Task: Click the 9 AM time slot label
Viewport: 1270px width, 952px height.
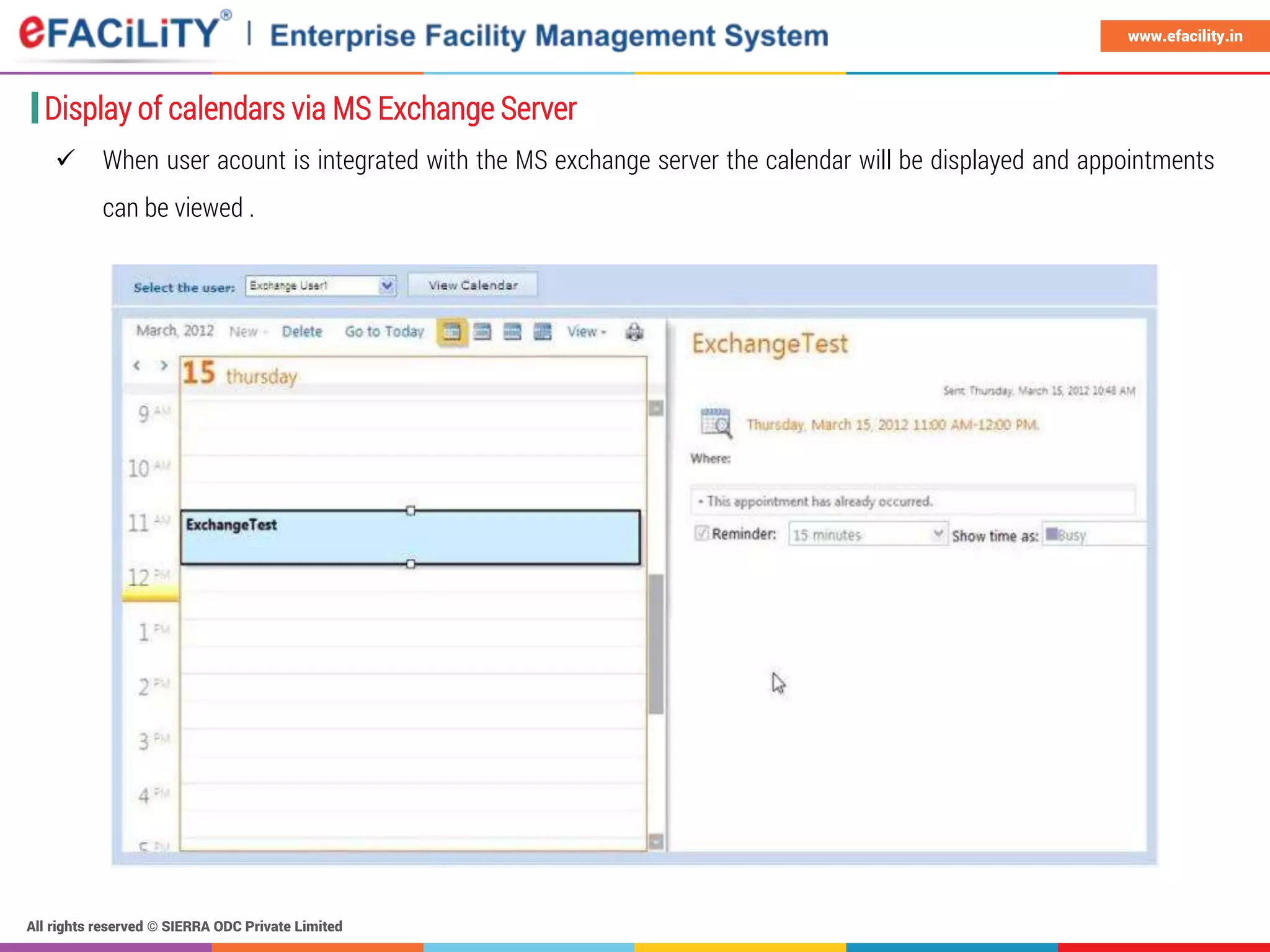Action: 153,413
